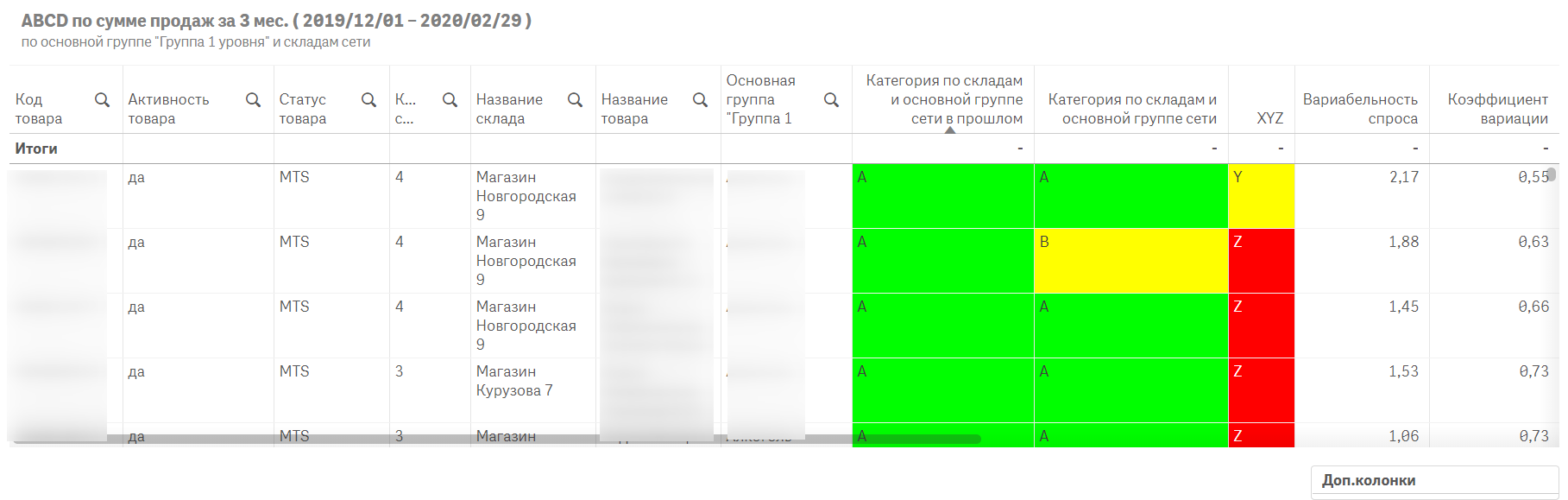
Task: Open search for Основная группа column
Action: click(831, 100)
